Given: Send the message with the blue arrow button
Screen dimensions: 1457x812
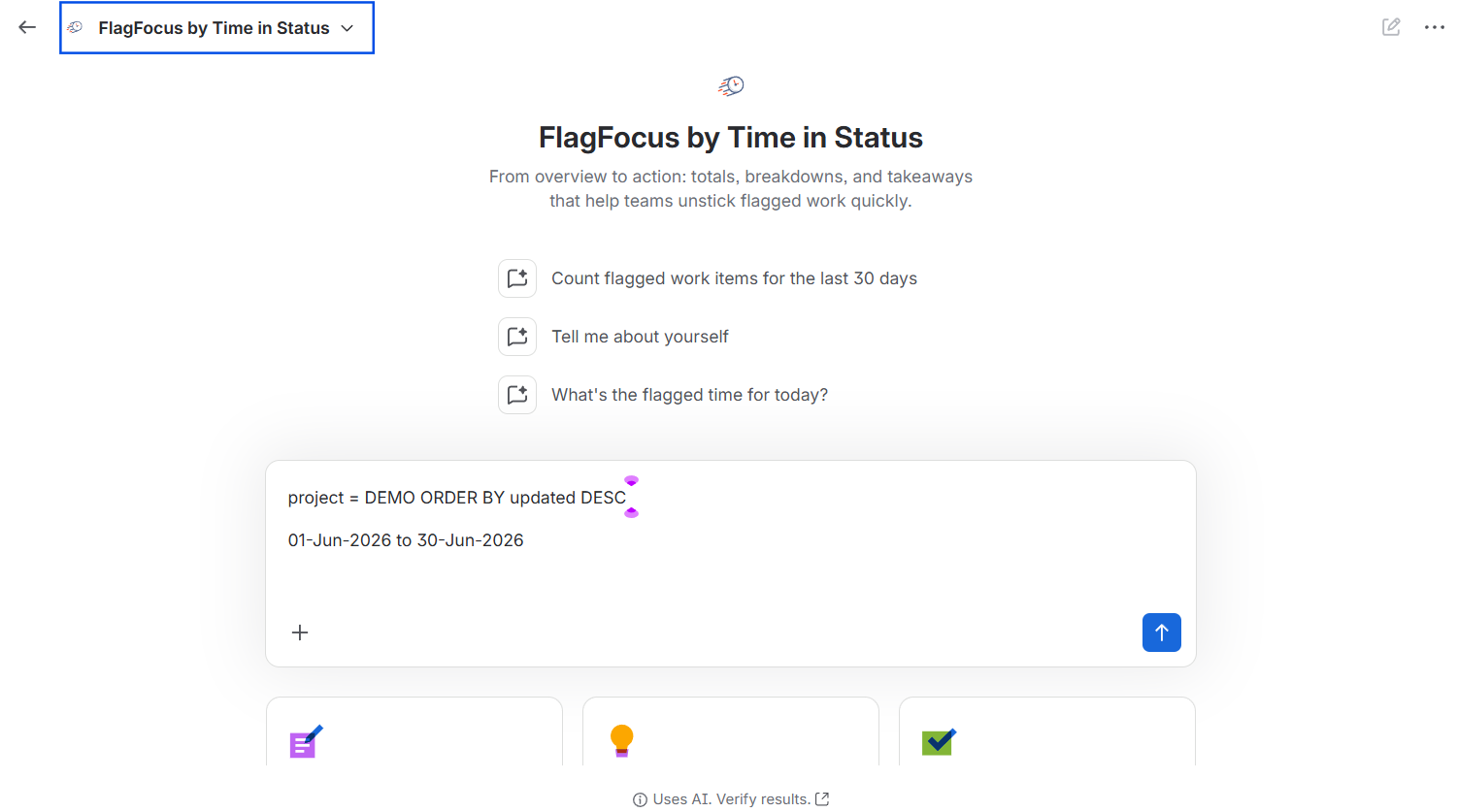Looking at the screenshot, I should coord(1162,633).
